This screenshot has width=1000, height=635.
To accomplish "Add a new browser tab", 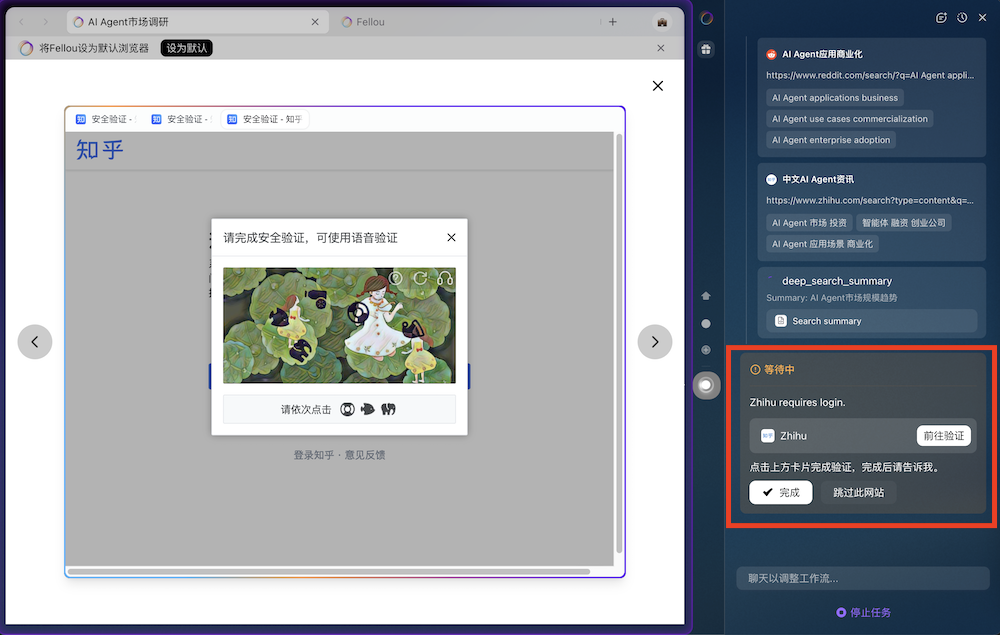I will 613,22.
